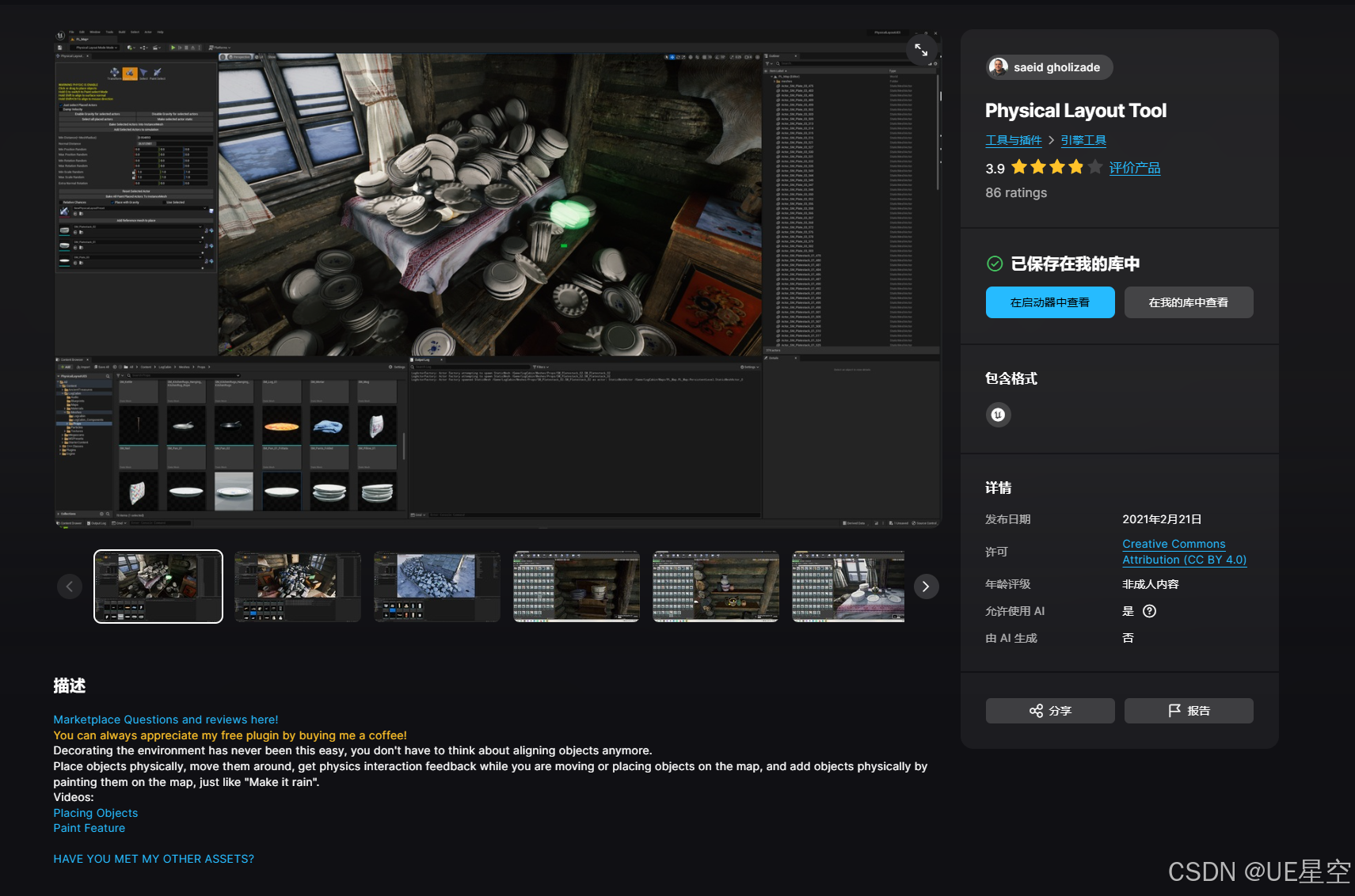This screenshot has height=896, width=1355.
Task: Expand the preview image to fullscreen
Action: 921,50
